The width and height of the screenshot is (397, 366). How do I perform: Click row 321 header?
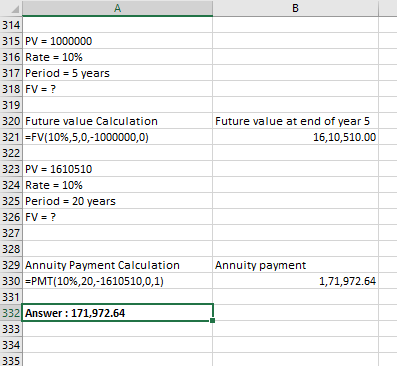pos(11,137)
